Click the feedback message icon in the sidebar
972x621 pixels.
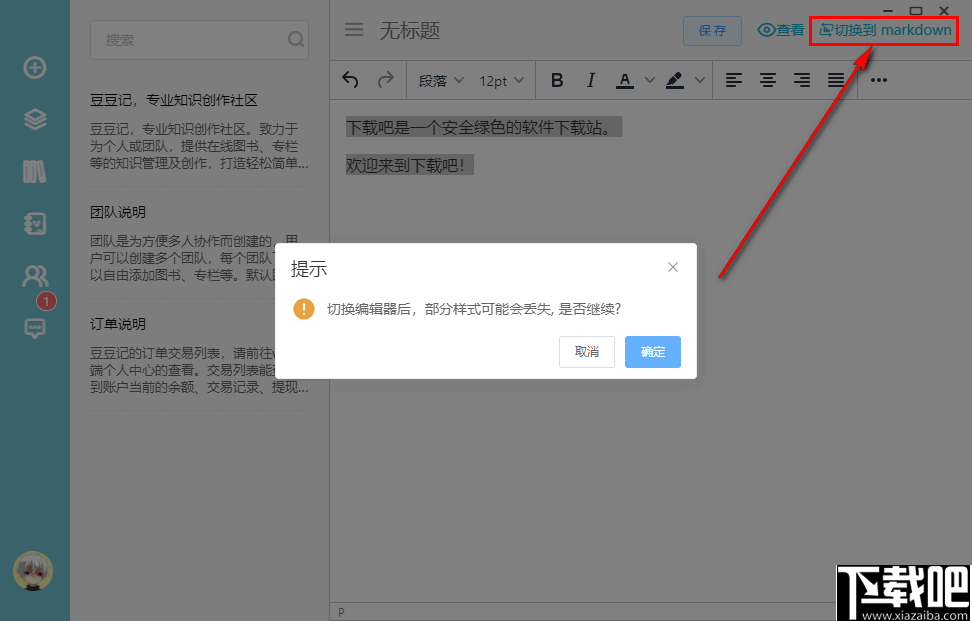(34, 329)
